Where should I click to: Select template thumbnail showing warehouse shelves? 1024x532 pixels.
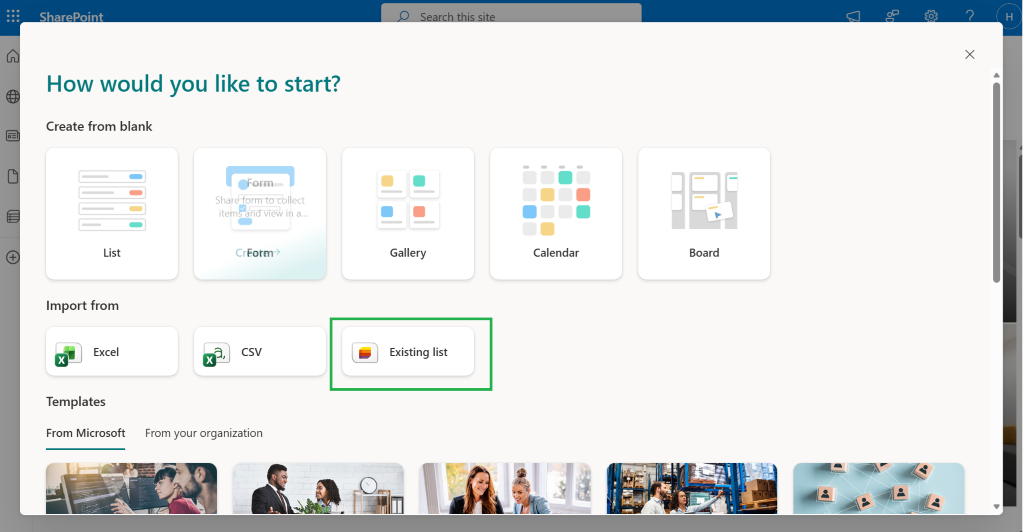pos(692,488)
